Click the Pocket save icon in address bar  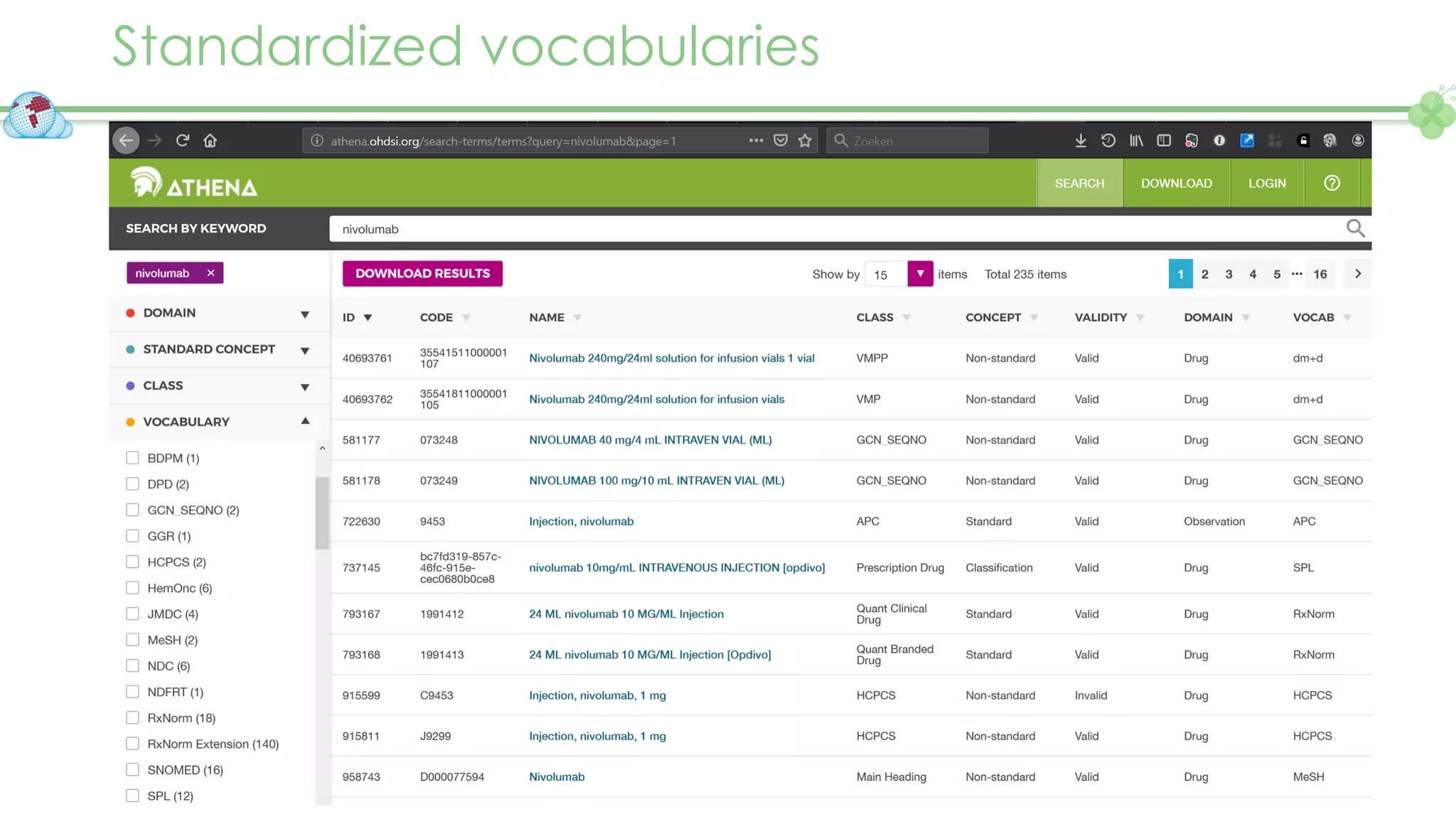point(781,140)
